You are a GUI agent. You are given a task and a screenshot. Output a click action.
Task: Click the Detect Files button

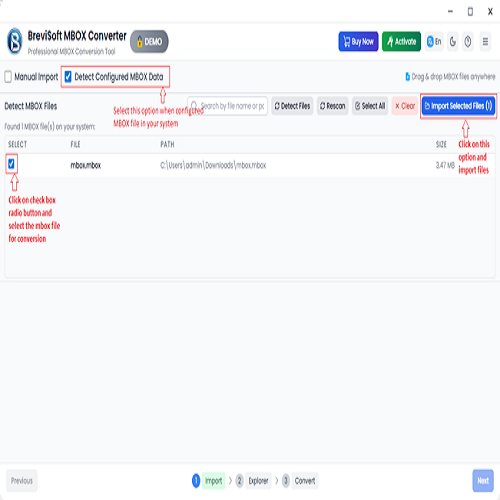(292, 106)
